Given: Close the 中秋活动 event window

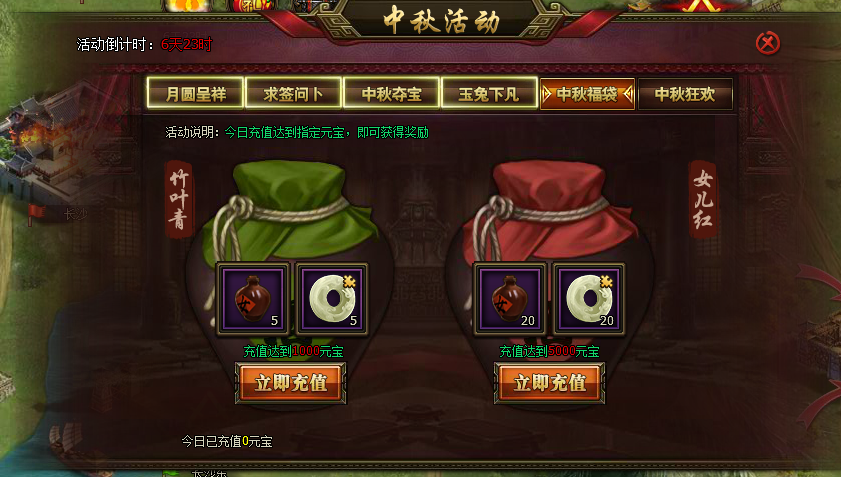Looking at the screenshot, I should point(768,43).
